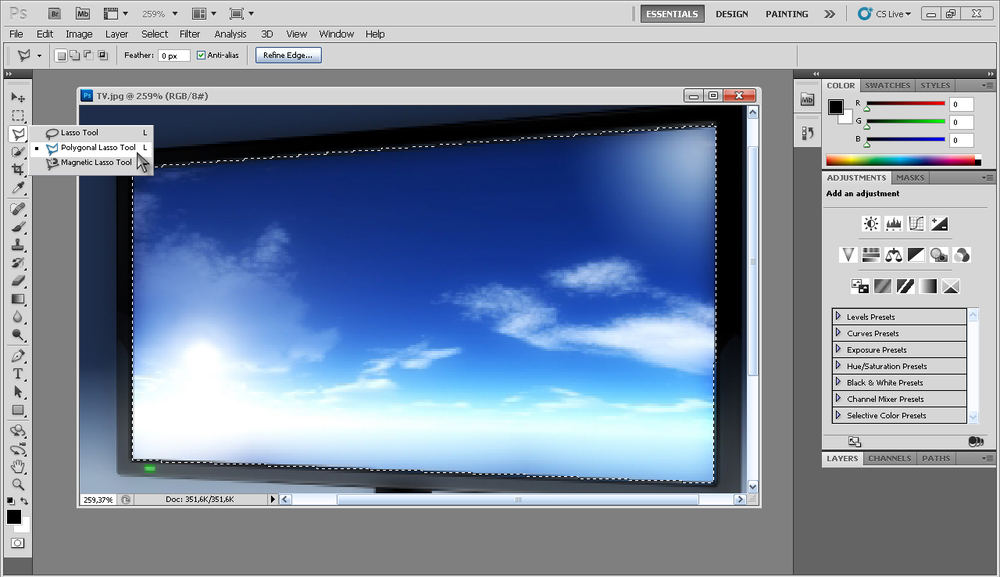Add a Curves adjustment
Screen dimensions: 1000x577
pos(916,224)
